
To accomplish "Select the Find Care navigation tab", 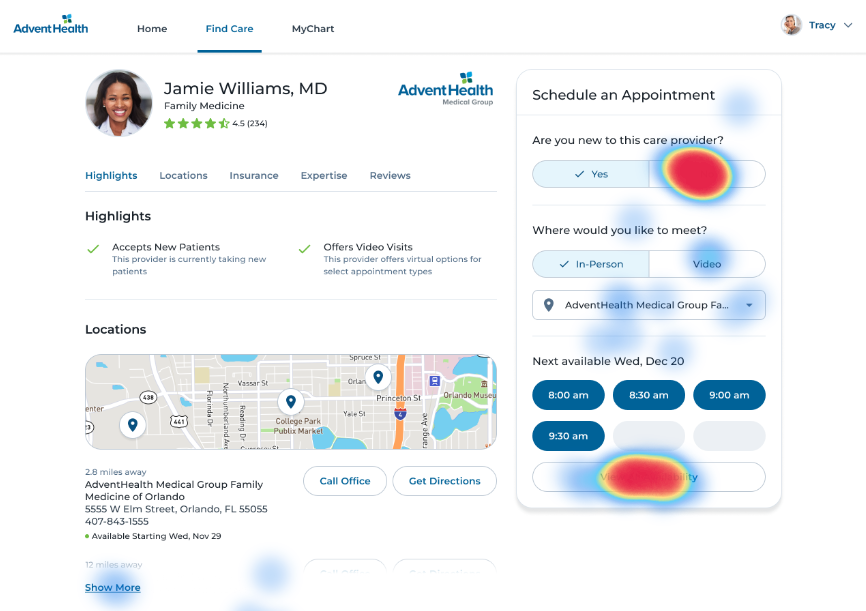I will click(229, 29).
